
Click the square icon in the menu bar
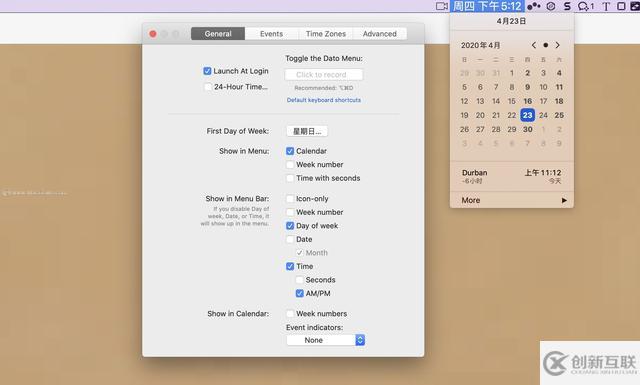621,6
